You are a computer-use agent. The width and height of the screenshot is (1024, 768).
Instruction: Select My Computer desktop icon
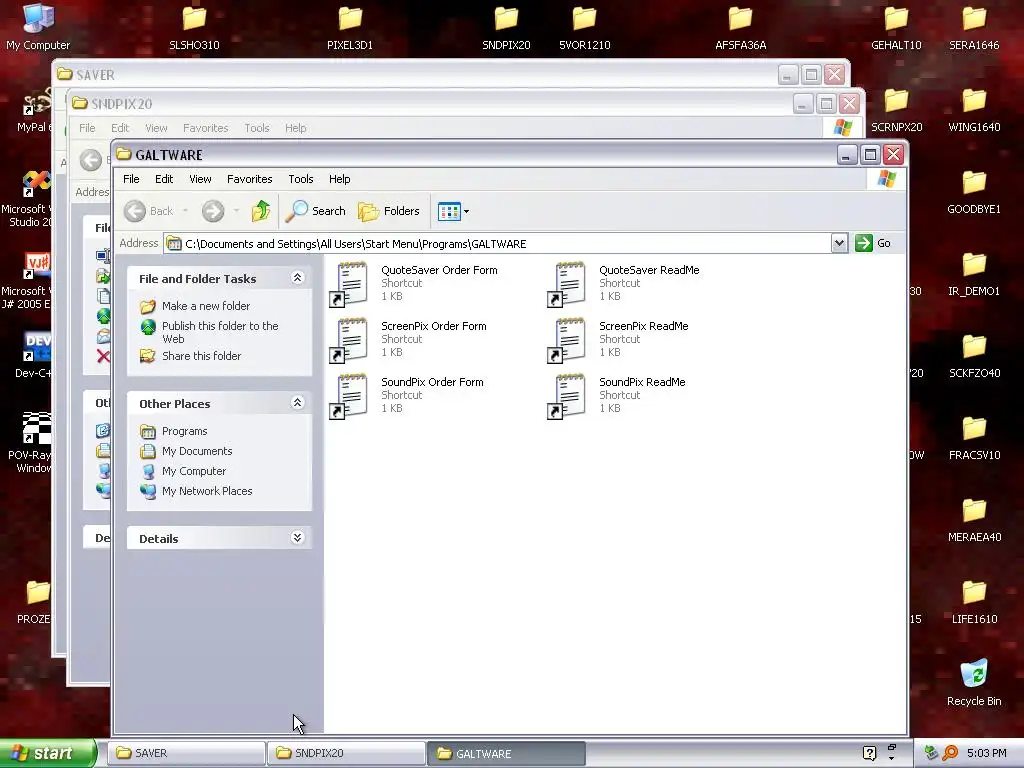coord(38,27)
